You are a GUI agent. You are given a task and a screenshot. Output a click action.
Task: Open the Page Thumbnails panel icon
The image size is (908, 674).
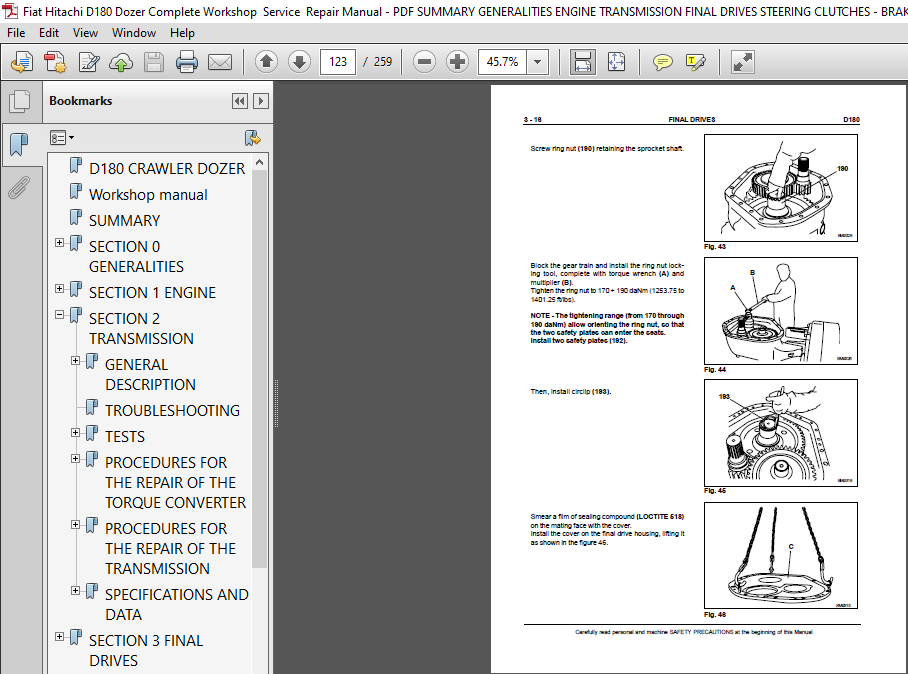point(20,101)
